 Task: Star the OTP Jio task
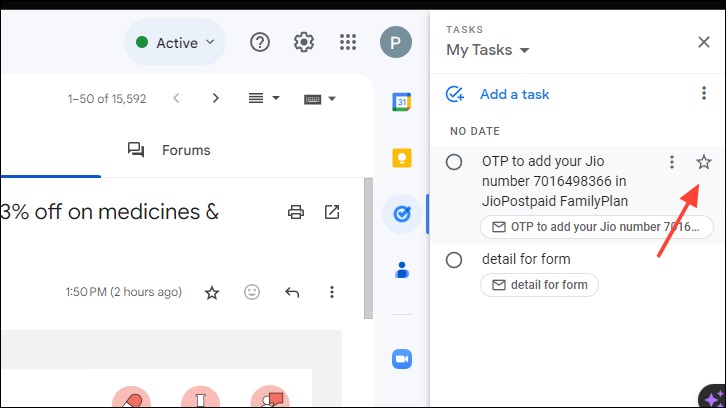(x=704, y=162)
